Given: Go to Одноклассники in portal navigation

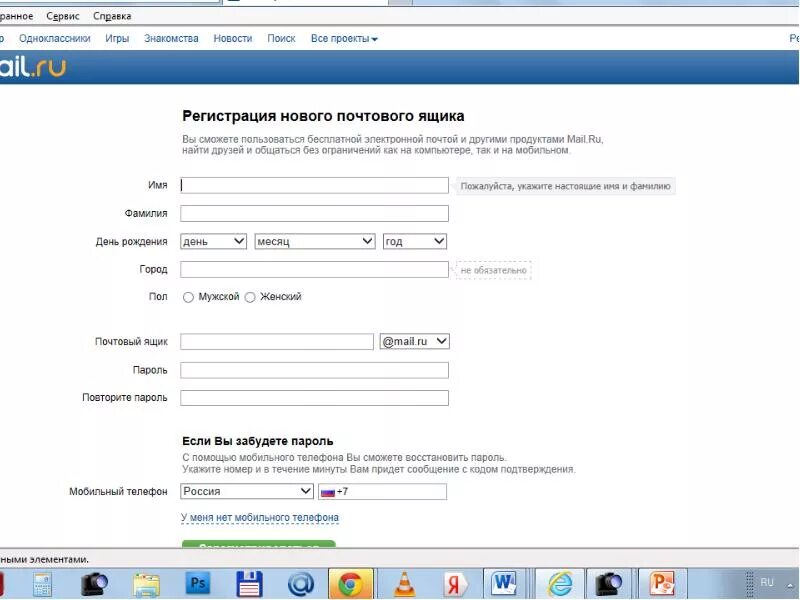Looking at the screenshot, I should point(55,39).
